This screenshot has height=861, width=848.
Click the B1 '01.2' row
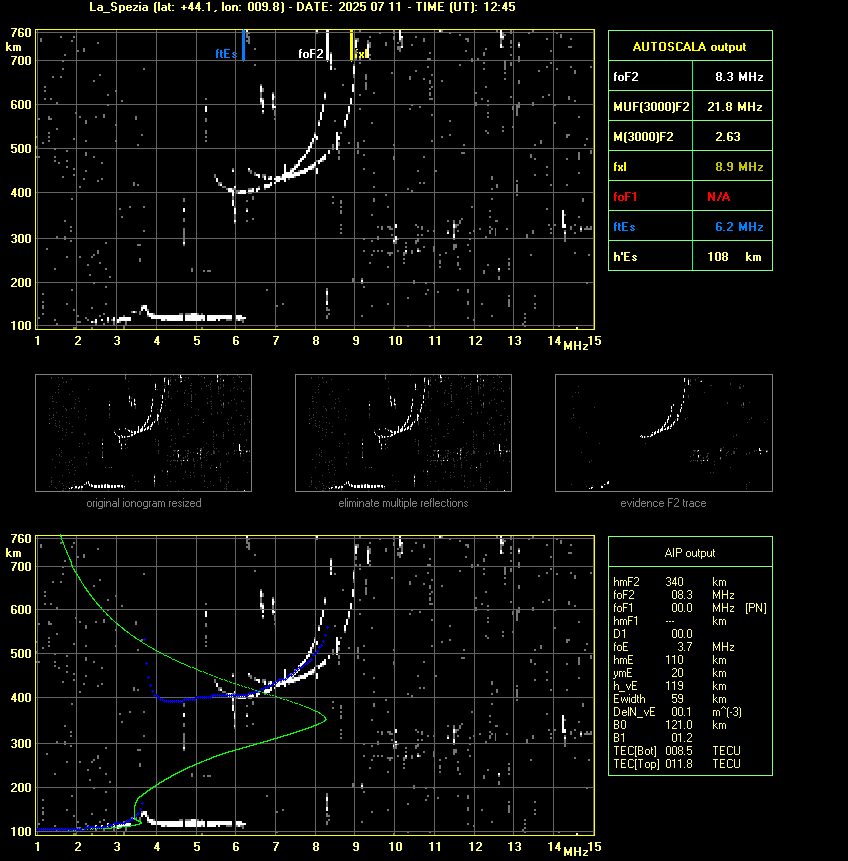pos(652,738)
